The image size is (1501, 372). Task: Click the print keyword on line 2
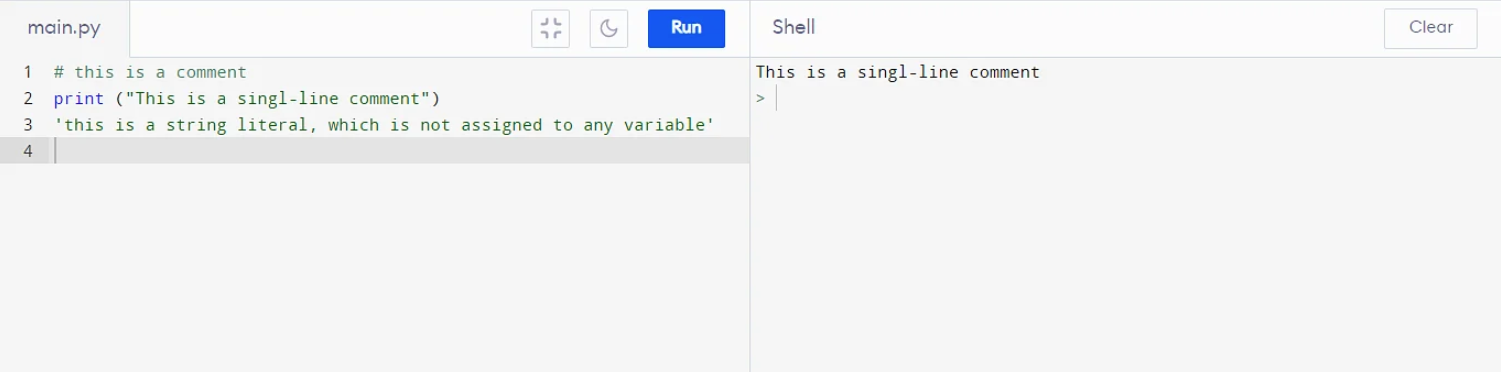click(x=78, y=98)
